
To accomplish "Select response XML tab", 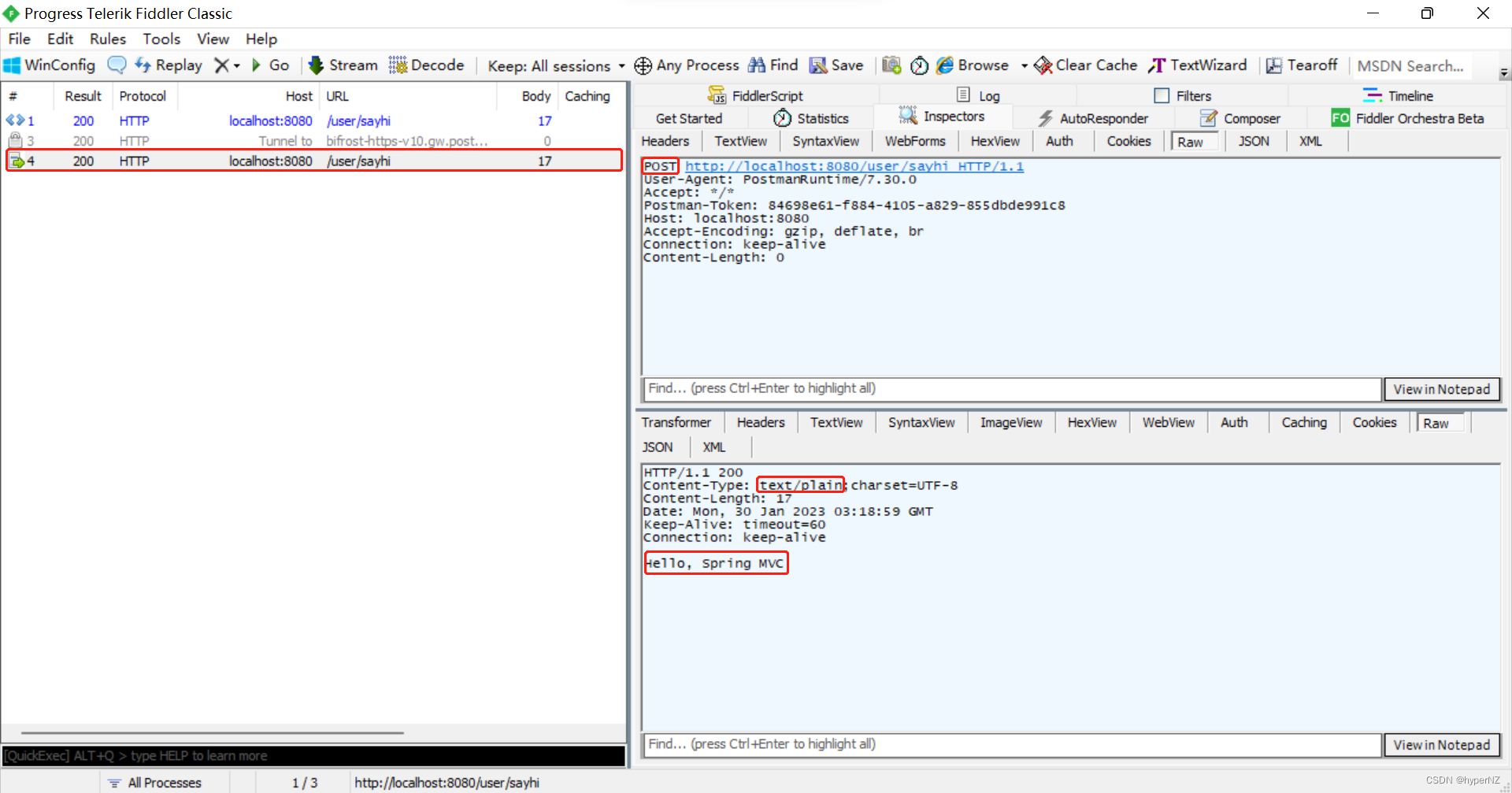I will point(714,447).
